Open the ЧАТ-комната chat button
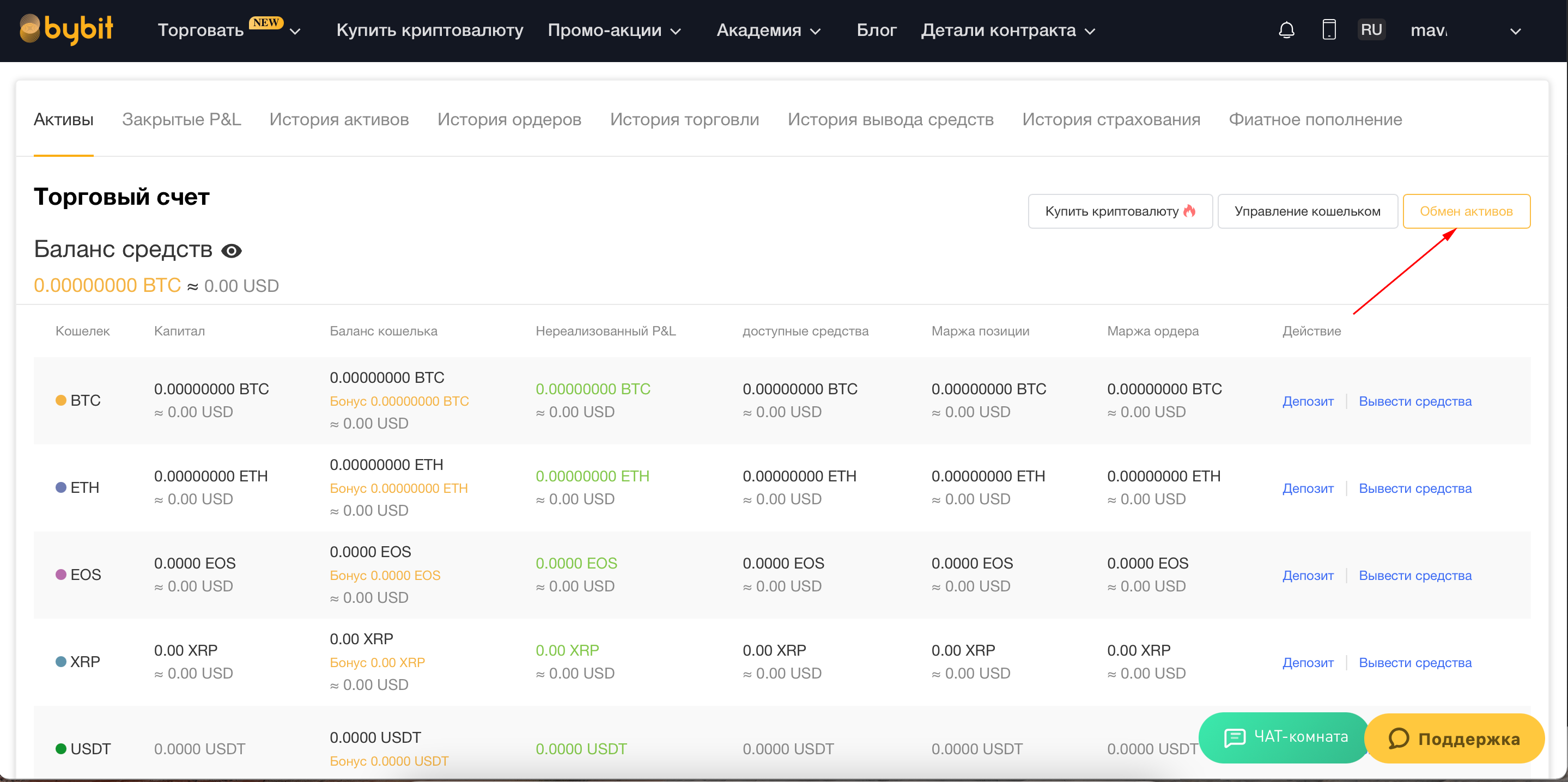Image resolution: width=1568 pixels, height=782 pixels. pyautogui.click(x=1284, y=737)
